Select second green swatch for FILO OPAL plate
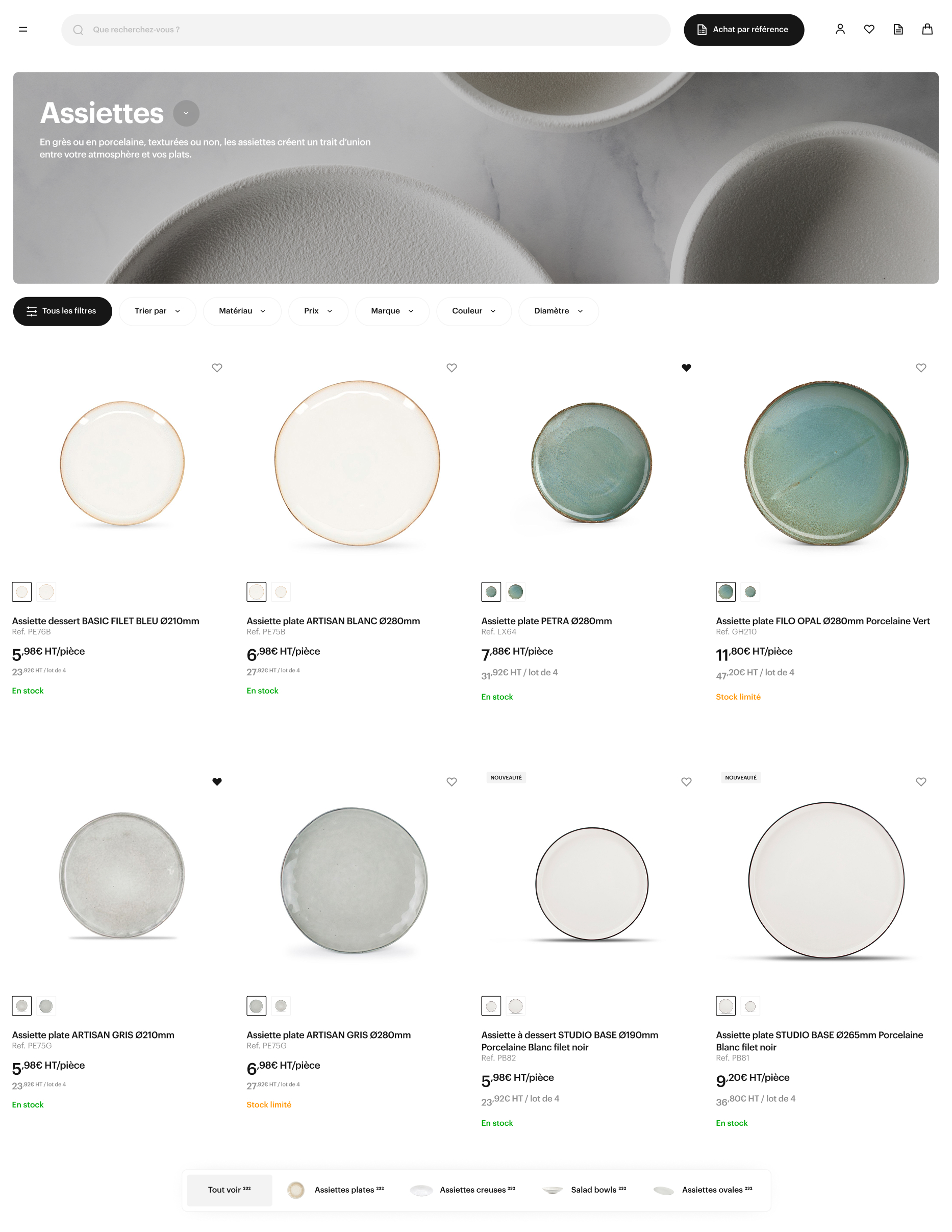 [x=750, y=592]
